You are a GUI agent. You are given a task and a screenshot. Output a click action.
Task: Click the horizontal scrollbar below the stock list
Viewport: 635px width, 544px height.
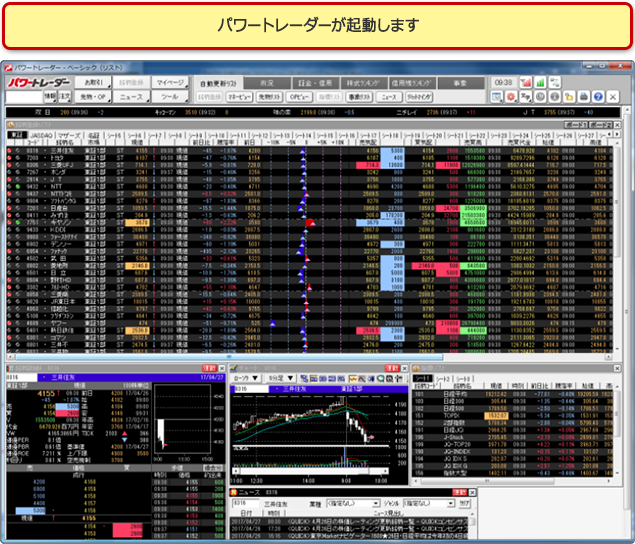click(x=300, y=357)
